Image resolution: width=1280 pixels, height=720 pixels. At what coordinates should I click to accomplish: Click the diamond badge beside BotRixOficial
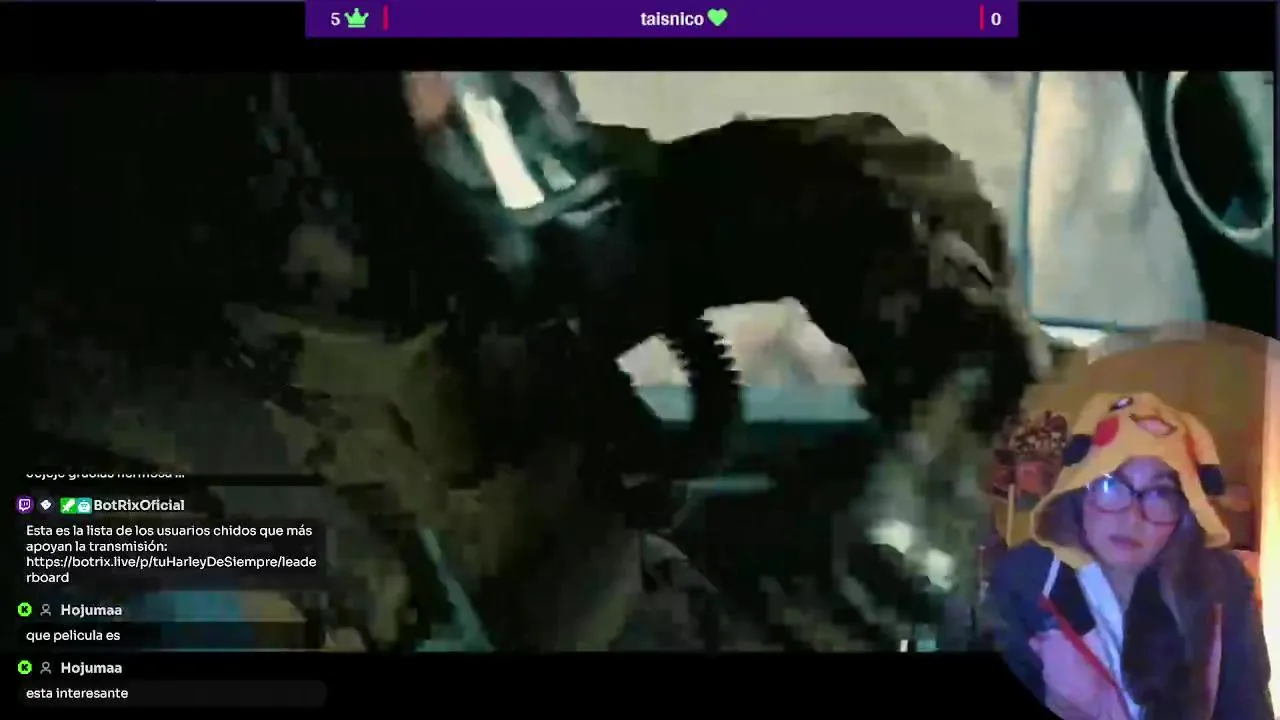[x=45, y=505]
